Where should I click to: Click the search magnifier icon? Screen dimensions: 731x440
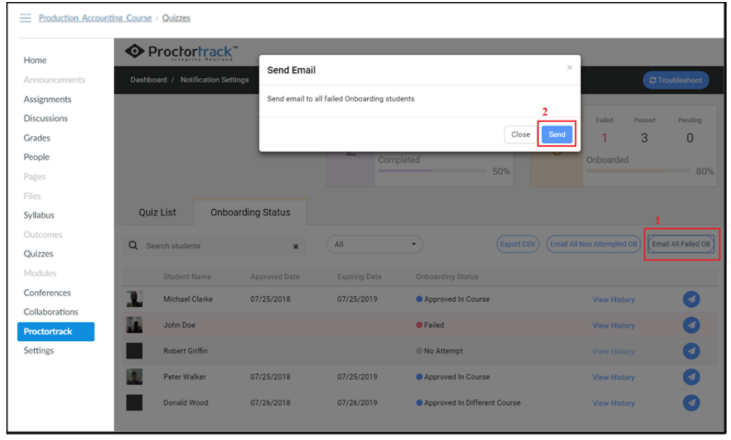[133, 246]
